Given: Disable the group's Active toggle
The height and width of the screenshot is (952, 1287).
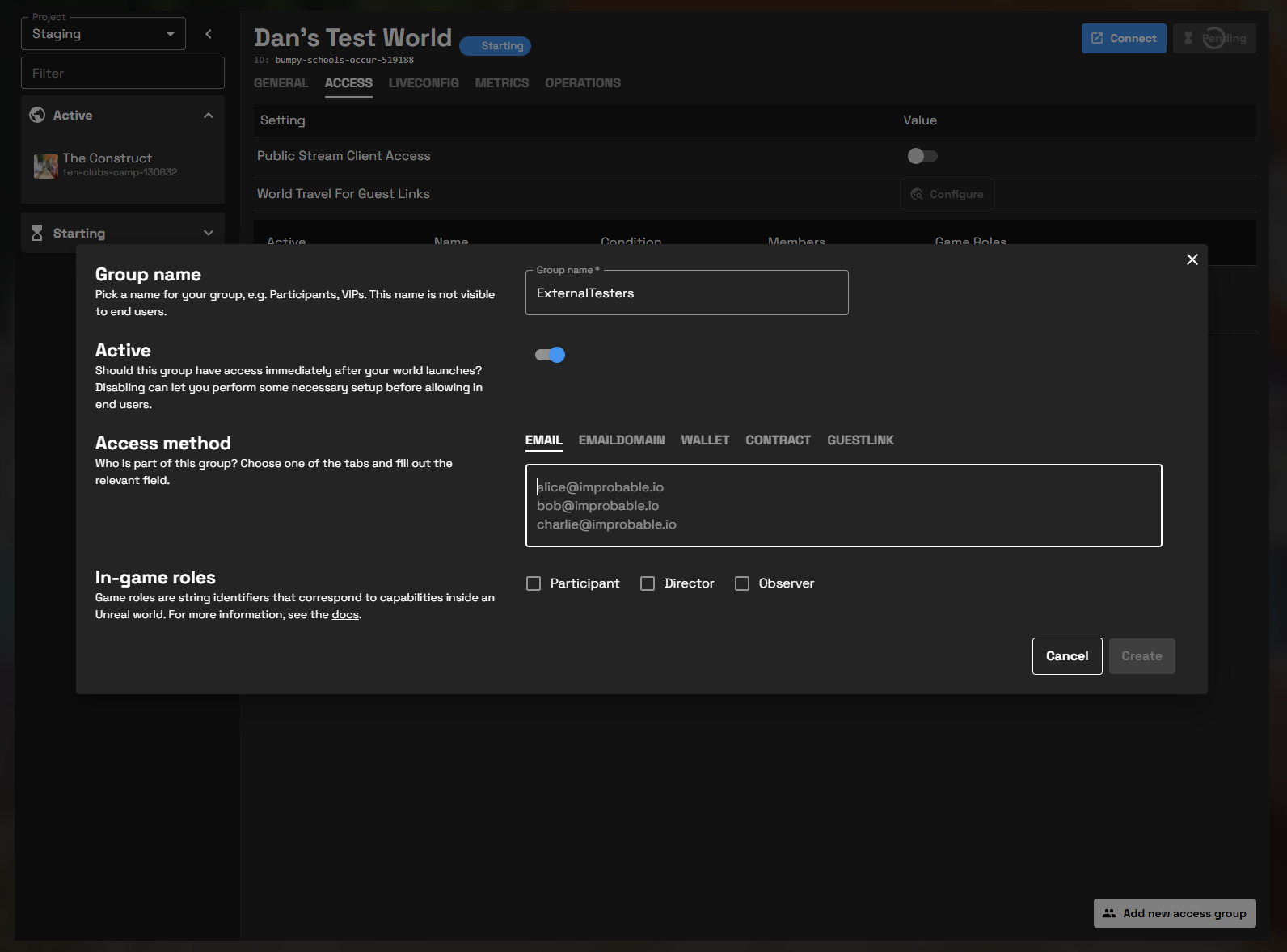Looking at the screenshot, I should click(551, 355).
